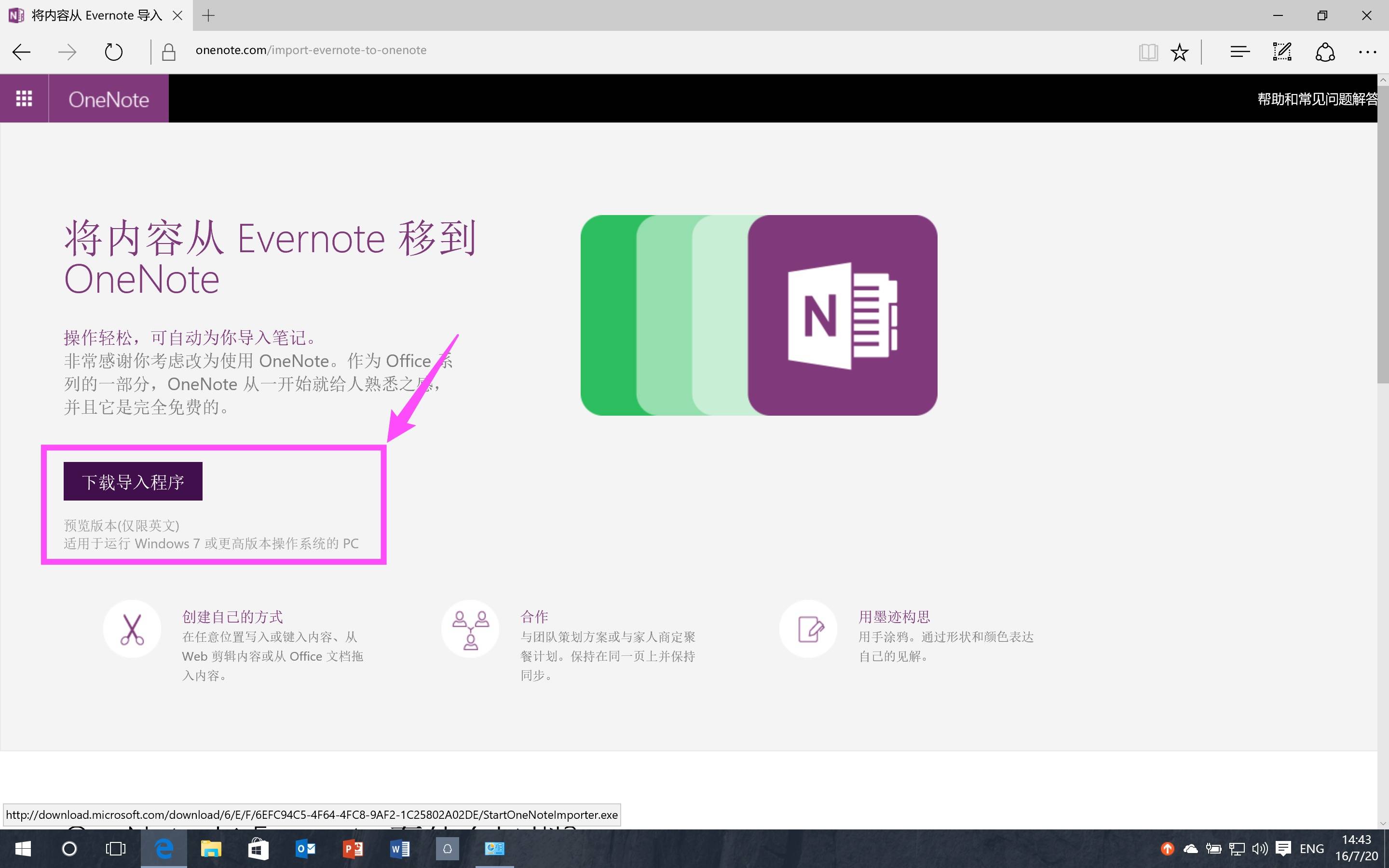Add page to favorites with star icon
The width and height of the screenshot is (1389, 868).
[x=1179, y=52]
